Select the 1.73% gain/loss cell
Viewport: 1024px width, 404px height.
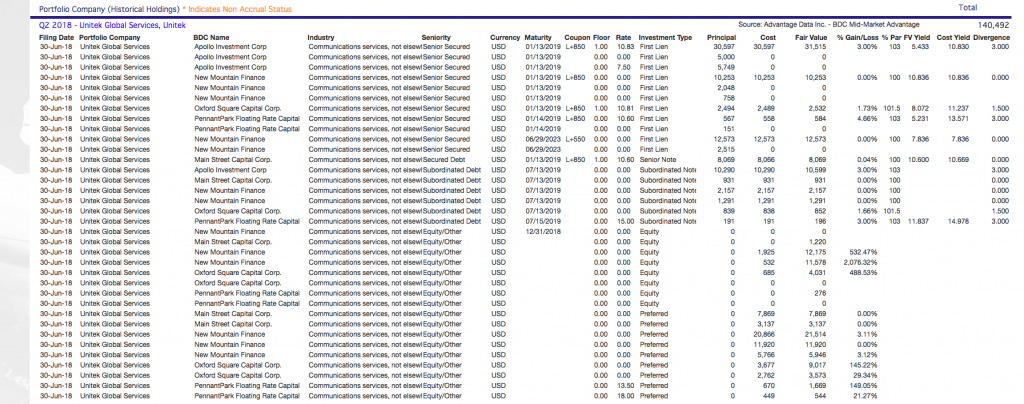[866, 108]
